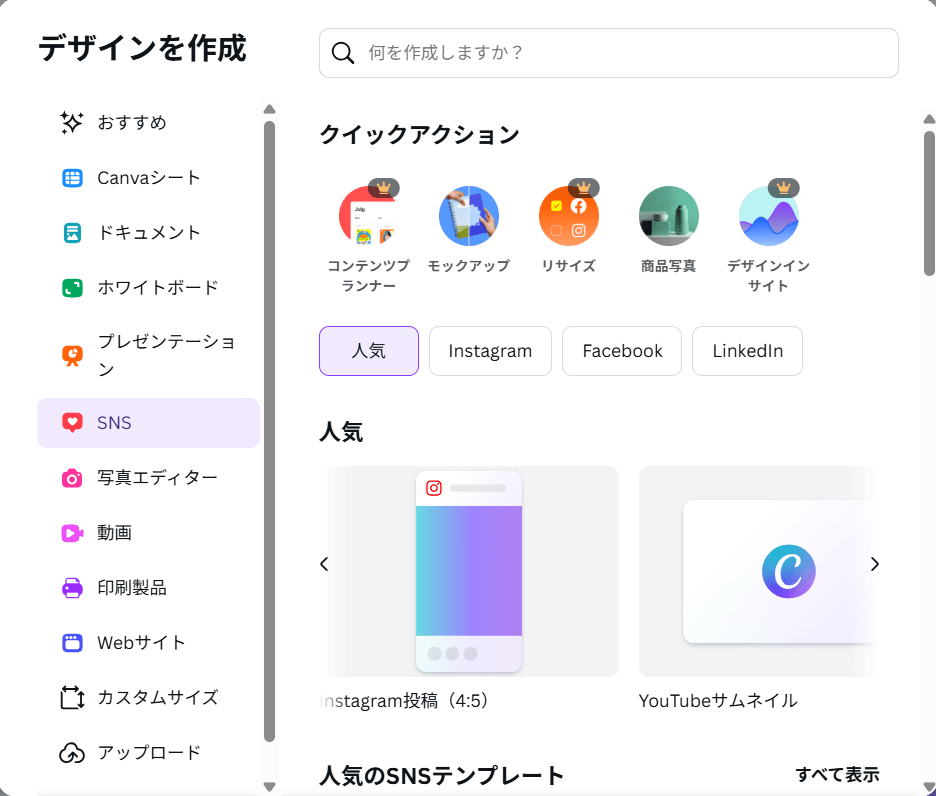Open the YouTubeサムネイル thumbnail

pos(759,571)
